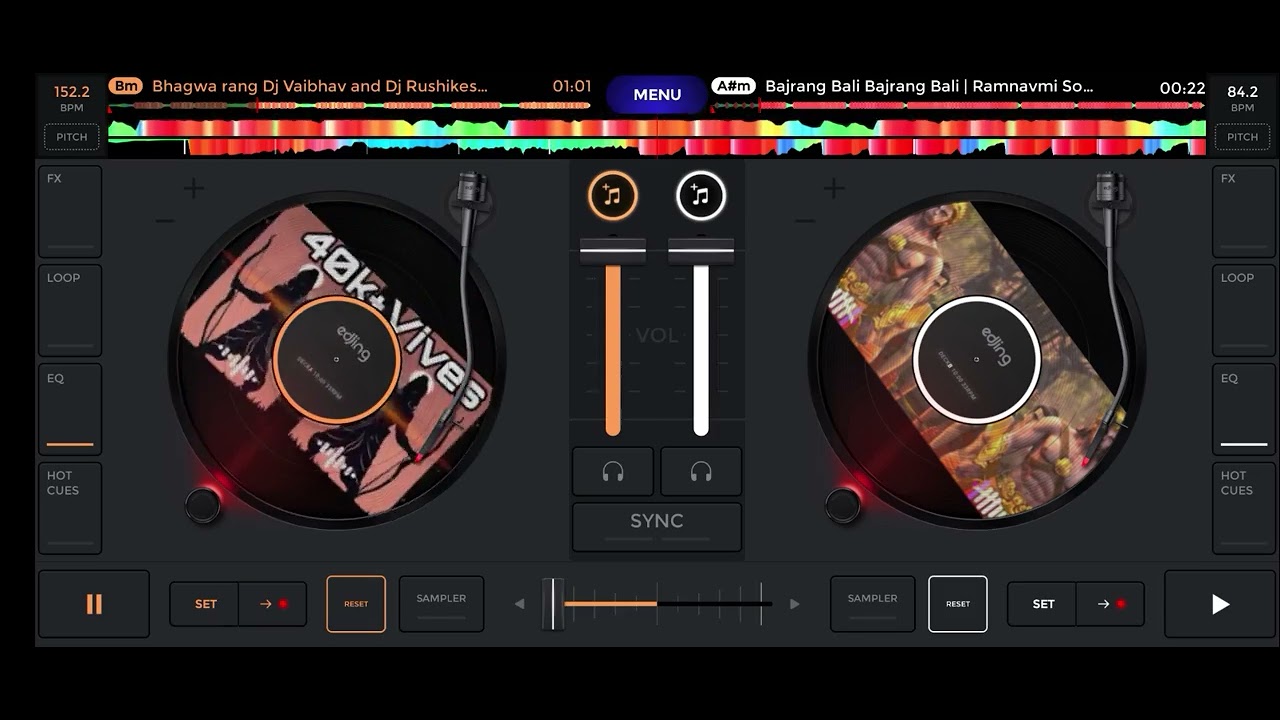1280x720 pixels.
Task: Open left deck SAMPLER
Action: click(441, 604)
